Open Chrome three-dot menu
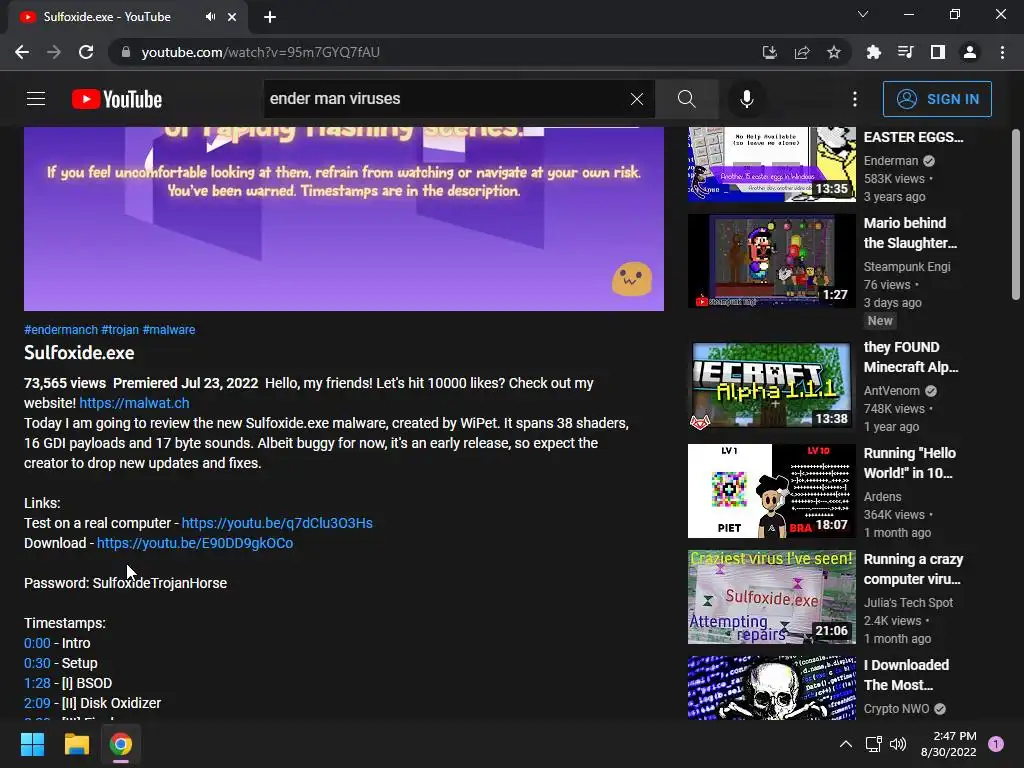 tap(1002, 52)
